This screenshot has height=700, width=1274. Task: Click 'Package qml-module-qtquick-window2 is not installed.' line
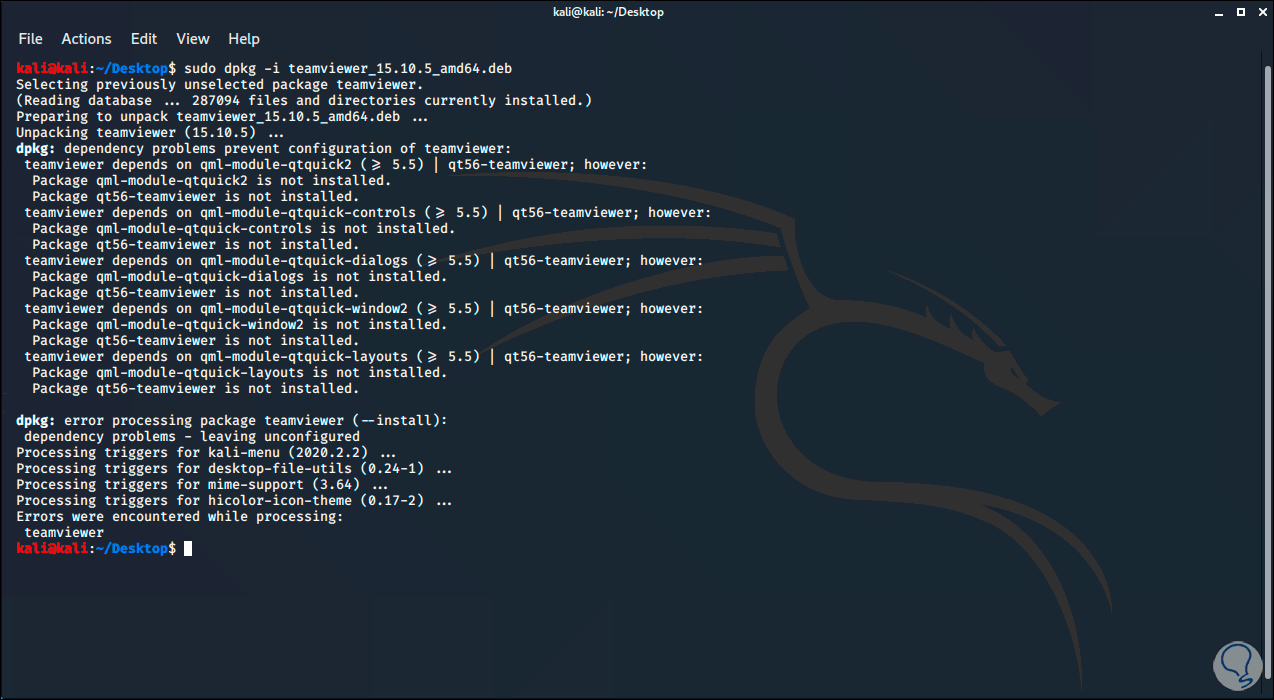pyautogui.click(x=240, y=324)
